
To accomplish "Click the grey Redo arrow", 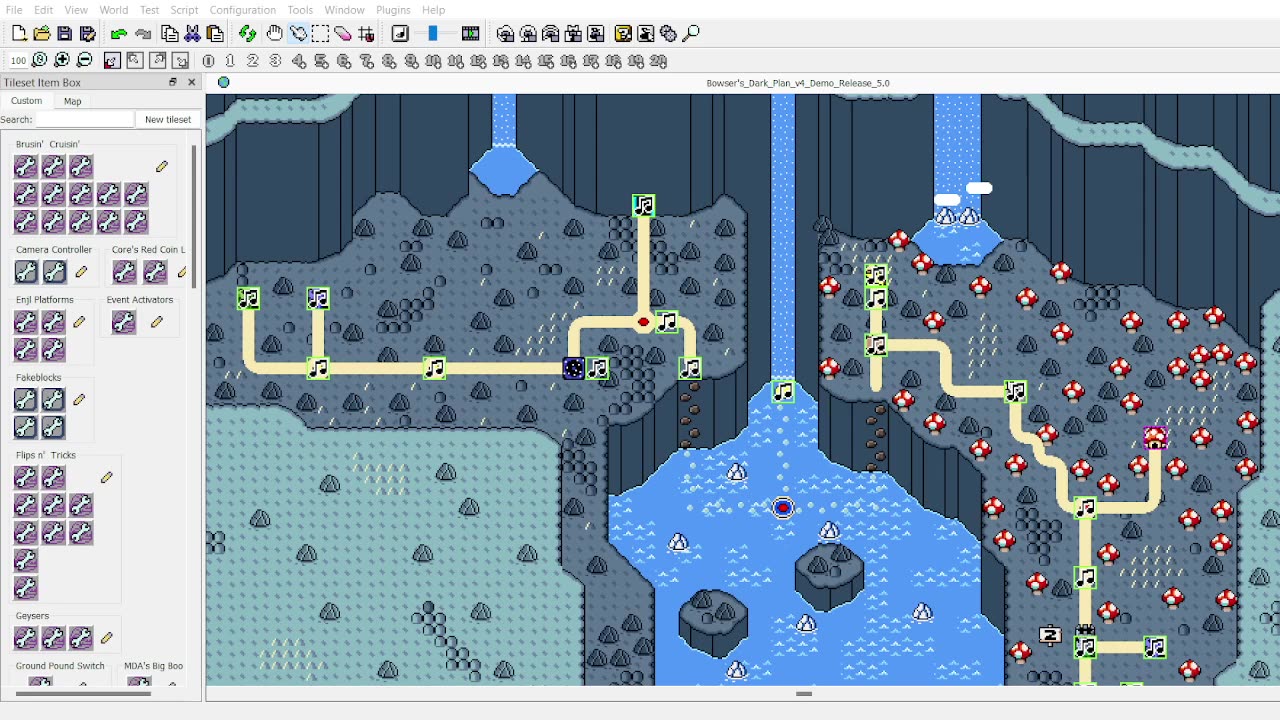I will click(x=143, y=34).
